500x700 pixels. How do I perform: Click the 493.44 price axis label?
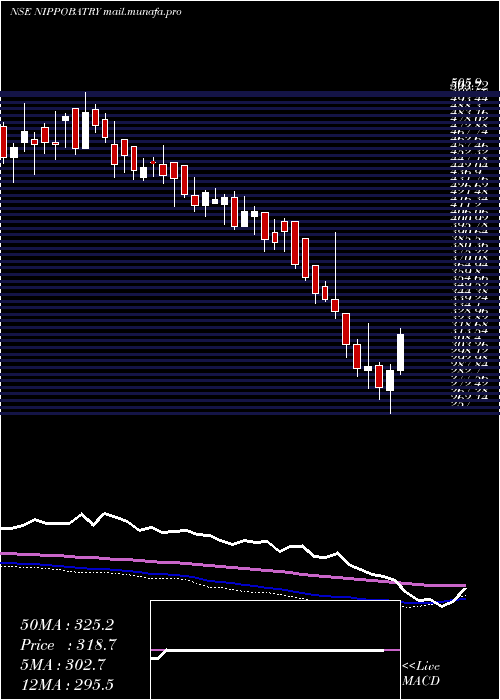(469, 99)
